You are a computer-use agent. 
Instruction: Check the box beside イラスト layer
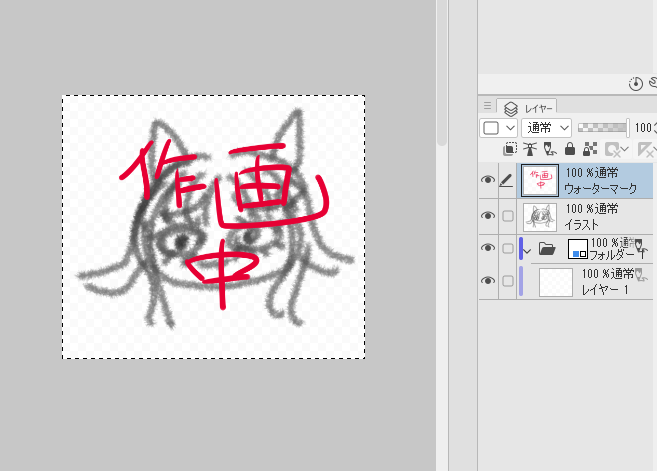pyautogui.click(x=508, y=216)
